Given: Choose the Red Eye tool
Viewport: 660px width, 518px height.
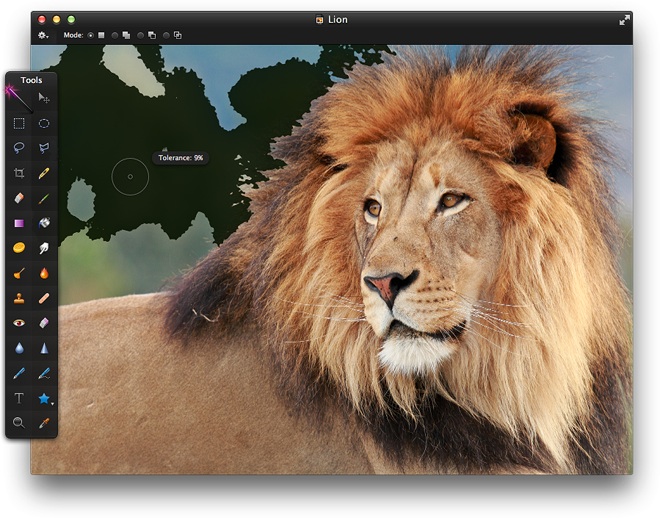Looking at the screenshot, I should pyautogui.click(x=19, y=323).
